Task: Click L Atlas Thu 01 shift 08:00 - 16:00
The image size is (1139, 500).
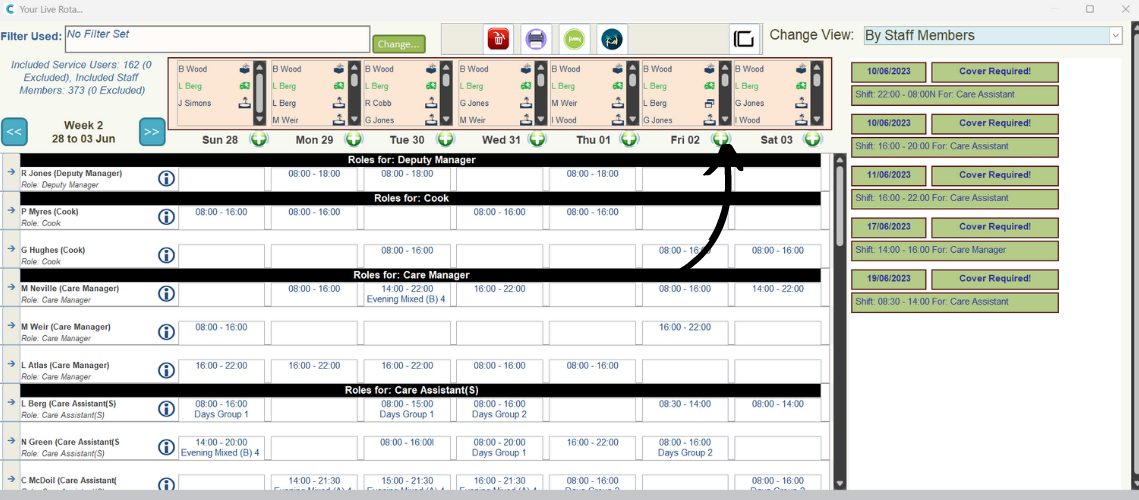Action: click(592, 366)
